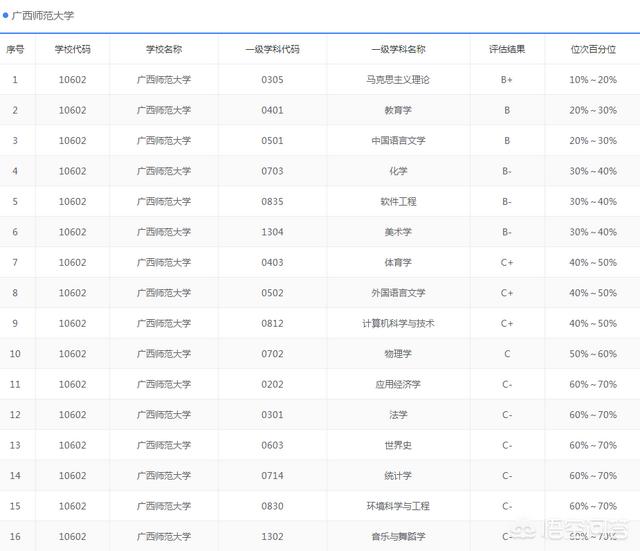
Task: Click the 评估结果 column header
Action: tap(507, 49)
